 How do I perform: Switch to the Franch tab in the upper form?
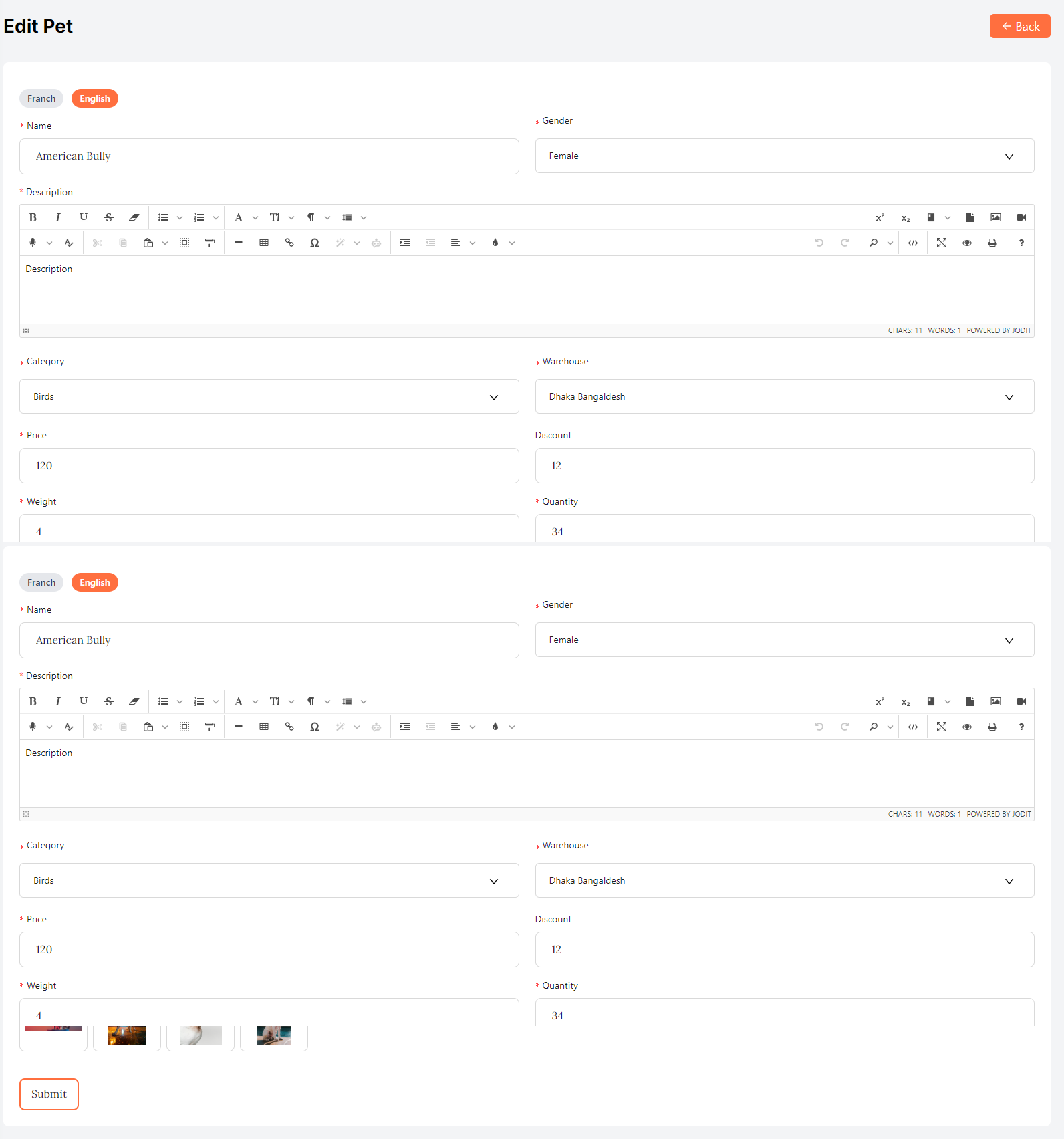(x=41, y=98)
